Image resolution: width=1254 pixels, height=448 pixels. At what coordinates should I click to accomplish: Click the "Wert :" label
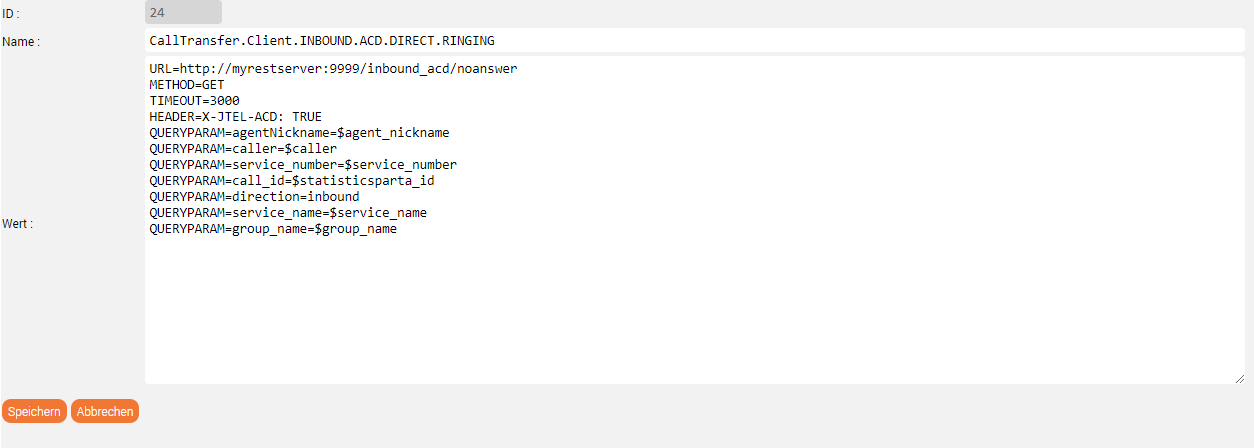(x=17, y=224)
